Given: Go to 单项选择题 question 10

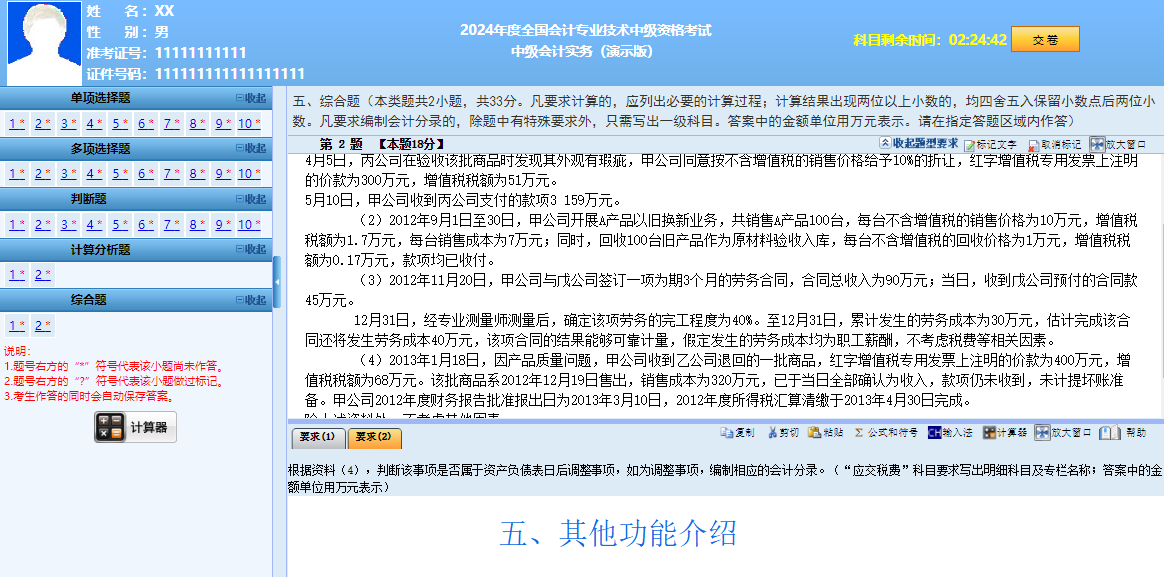Looking at the screenshot, I should click(249, 123).
